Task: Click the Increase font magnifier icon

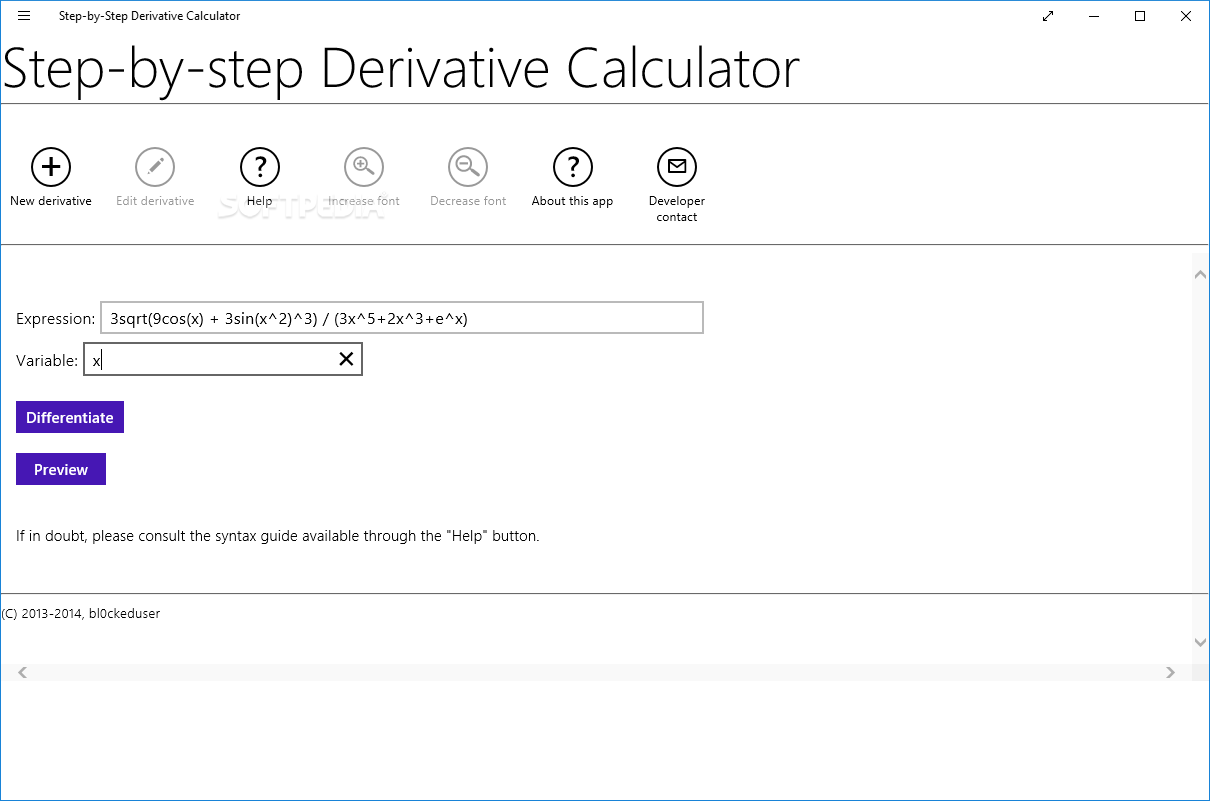Action: [x=364, y=167]
